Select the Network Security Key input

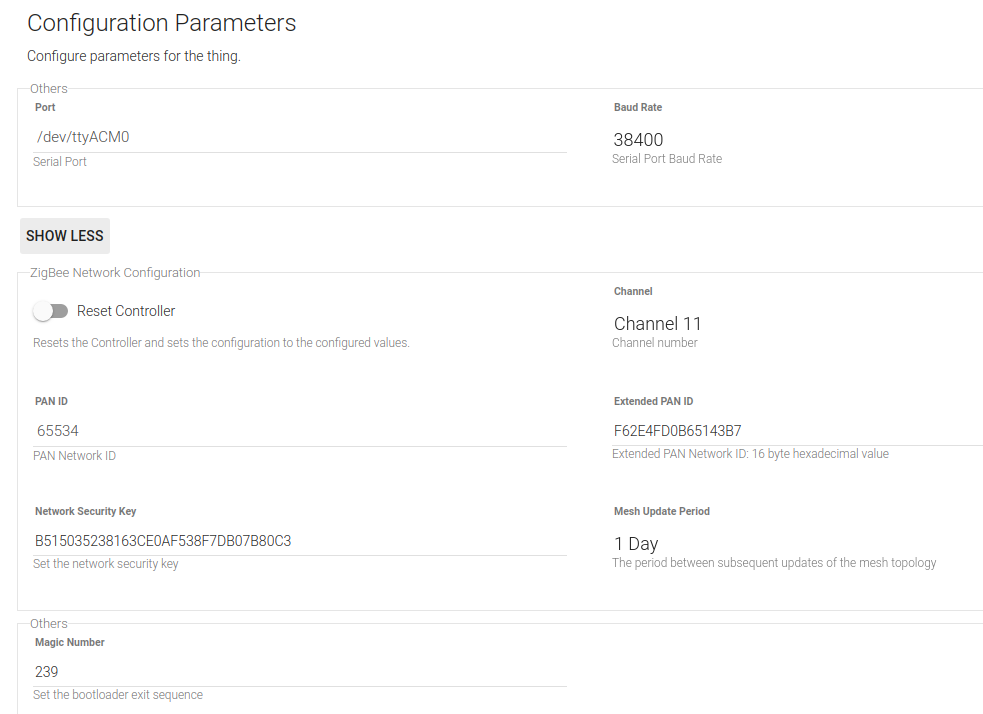pos(300,541)
